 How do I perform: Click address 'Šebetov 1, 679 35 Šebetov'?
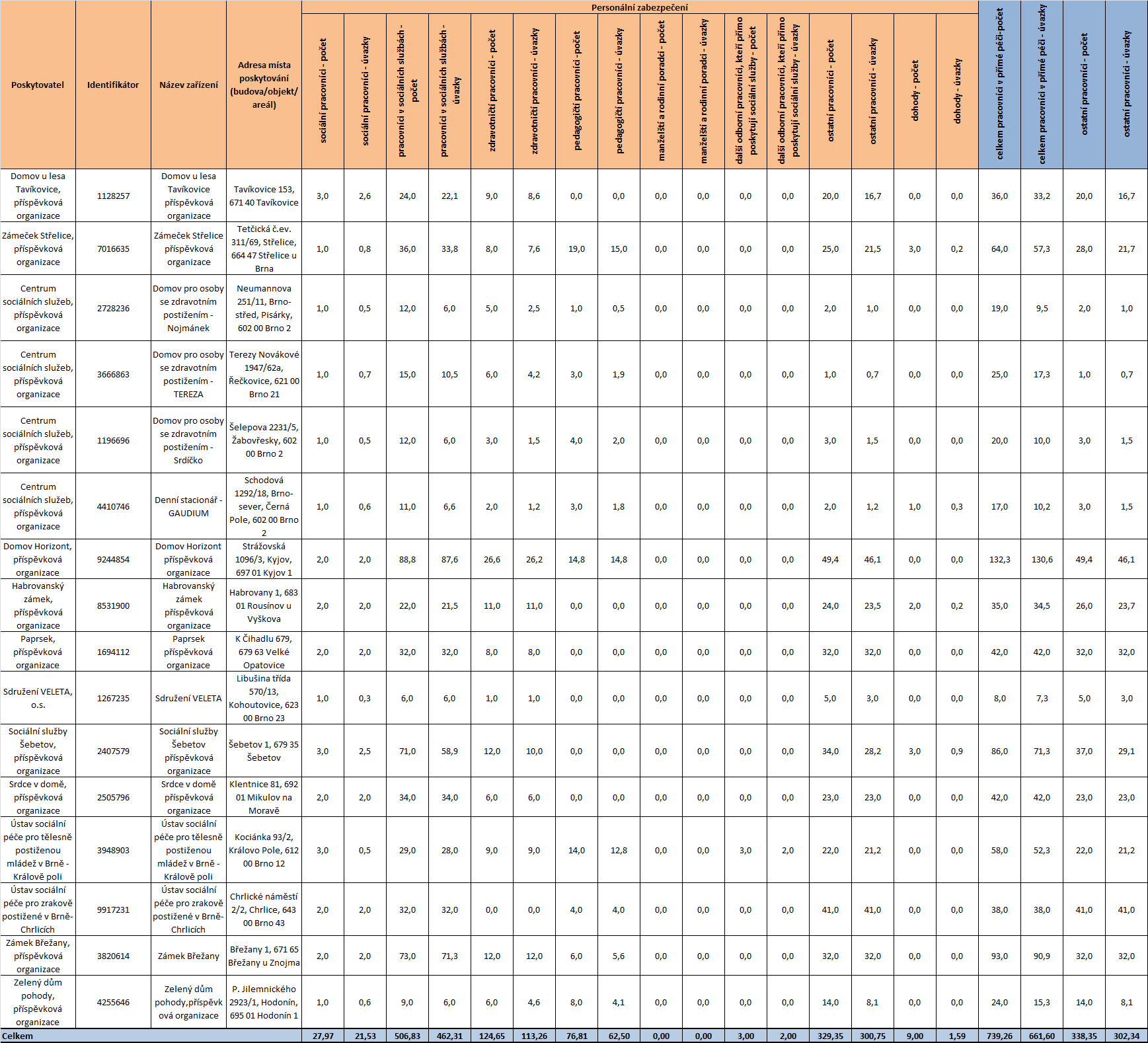pos(264,751)
